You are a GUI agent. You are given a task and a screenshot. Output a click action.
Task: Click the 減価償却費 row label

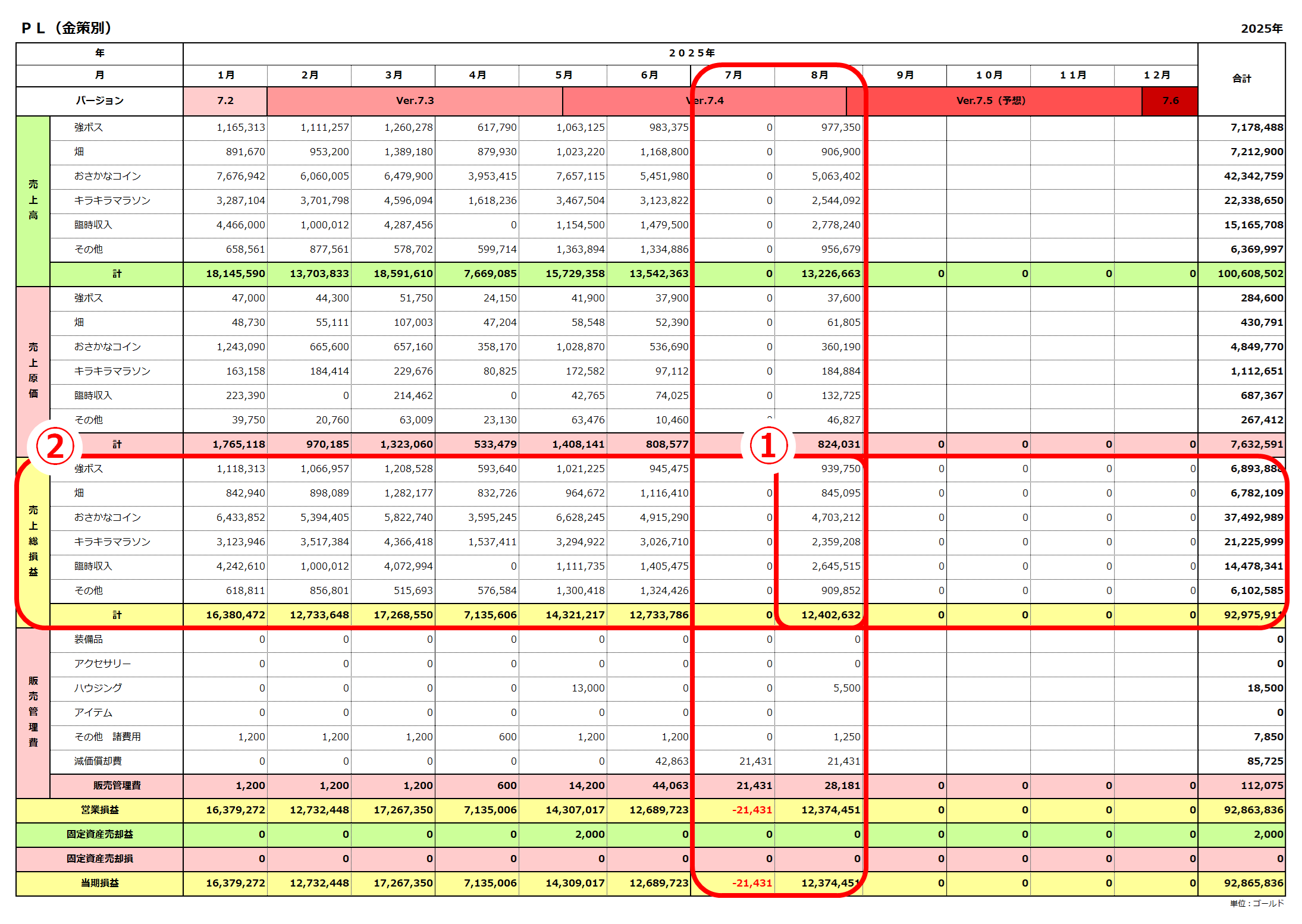(x=98, y=761)
